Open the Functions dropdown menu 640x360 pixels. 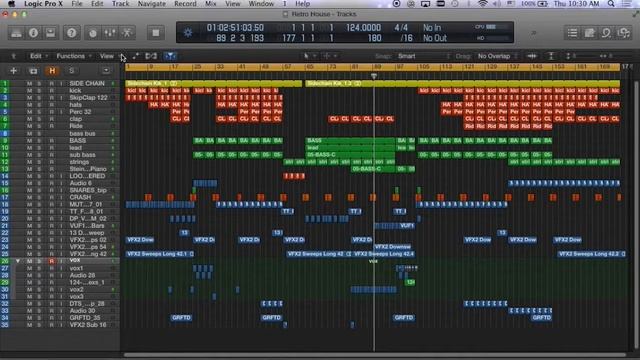click(x=74, y=56)
